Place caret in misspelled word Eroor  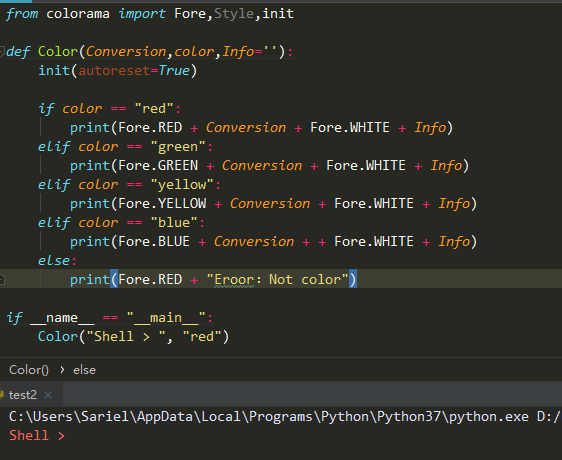[x=234, y=279]
